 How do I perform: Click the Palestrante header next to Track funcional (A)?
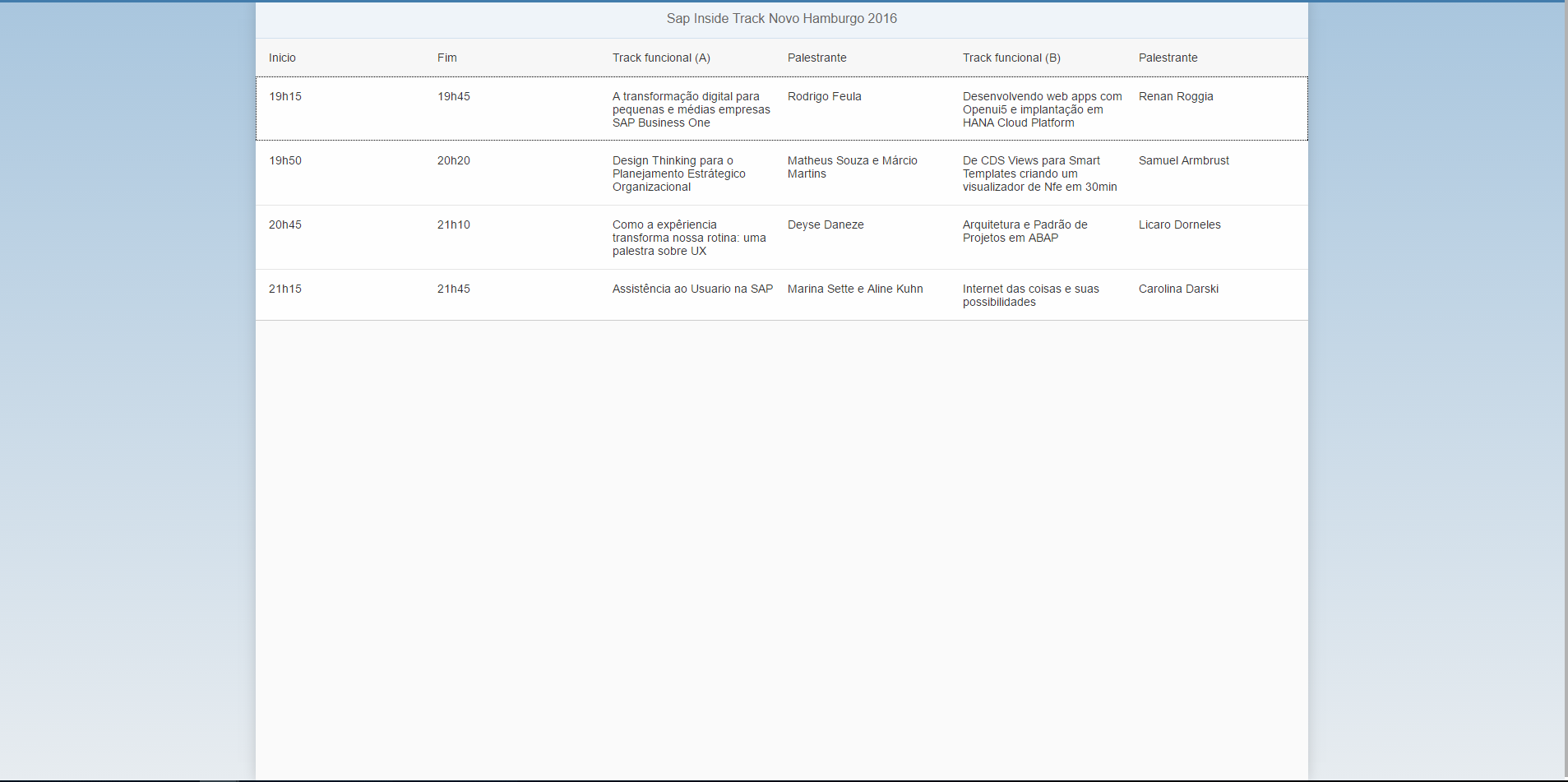pos(817,58)
